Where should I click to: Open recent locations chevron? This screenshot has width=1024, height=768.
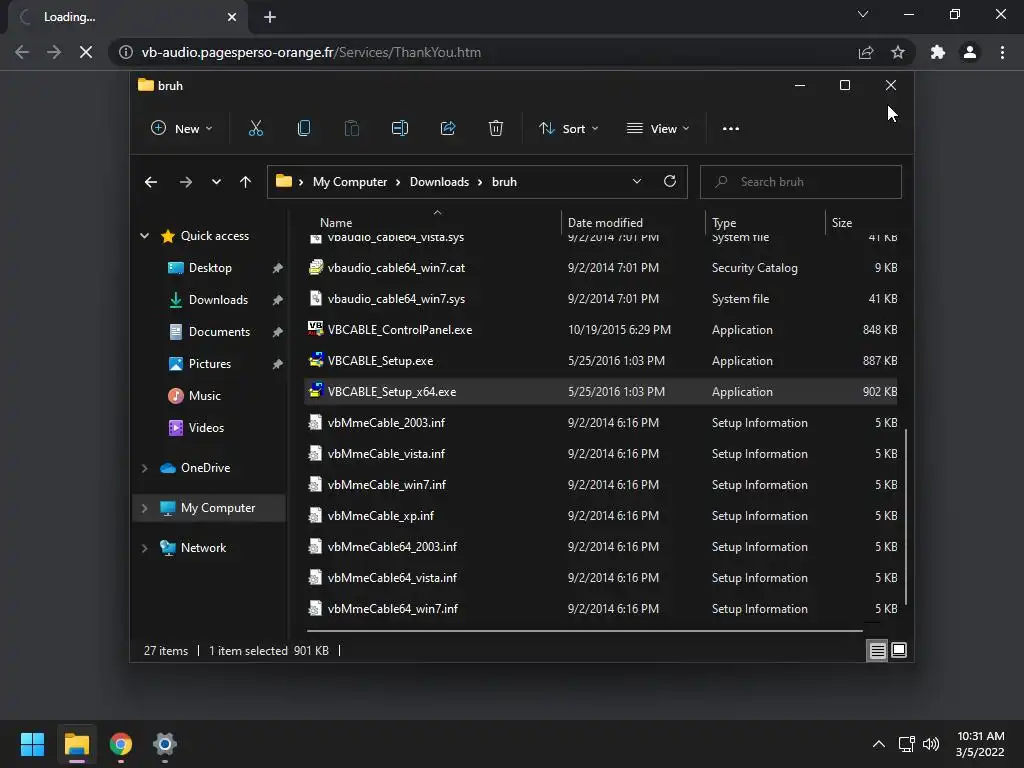tap(216, 182)
